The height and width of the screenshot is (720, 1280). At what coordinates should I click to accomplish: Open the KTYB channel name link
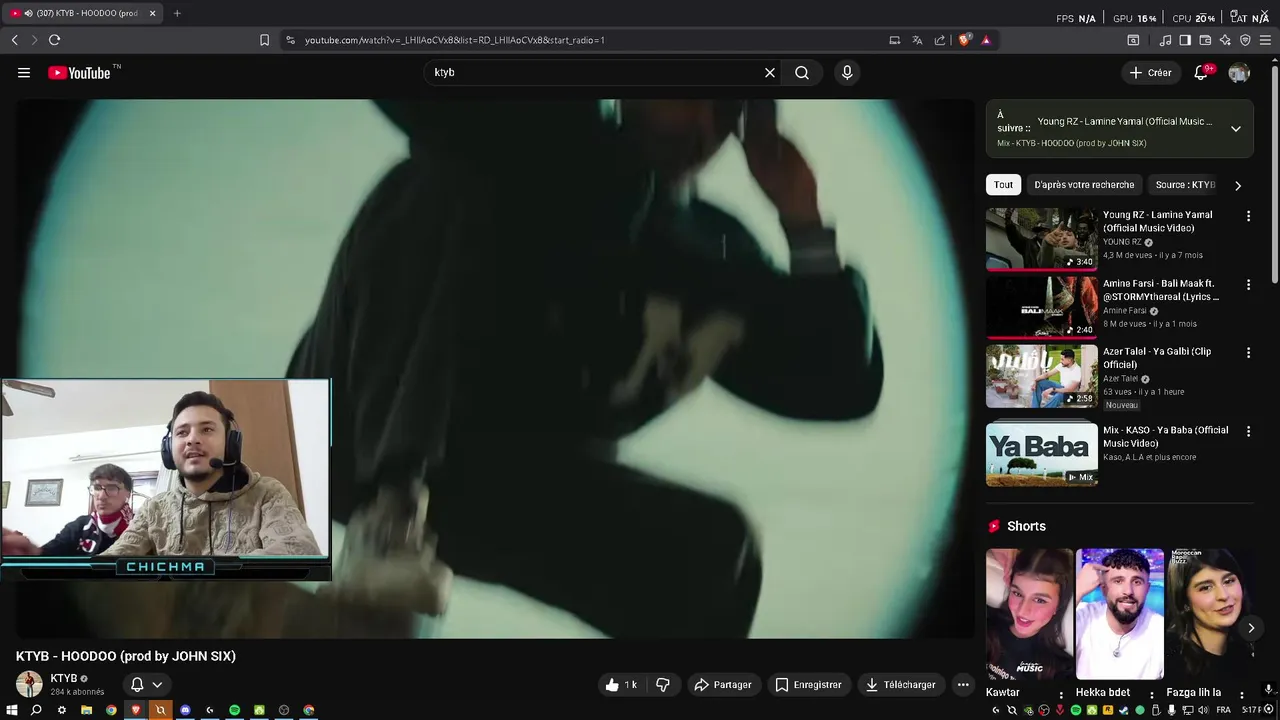64,678
